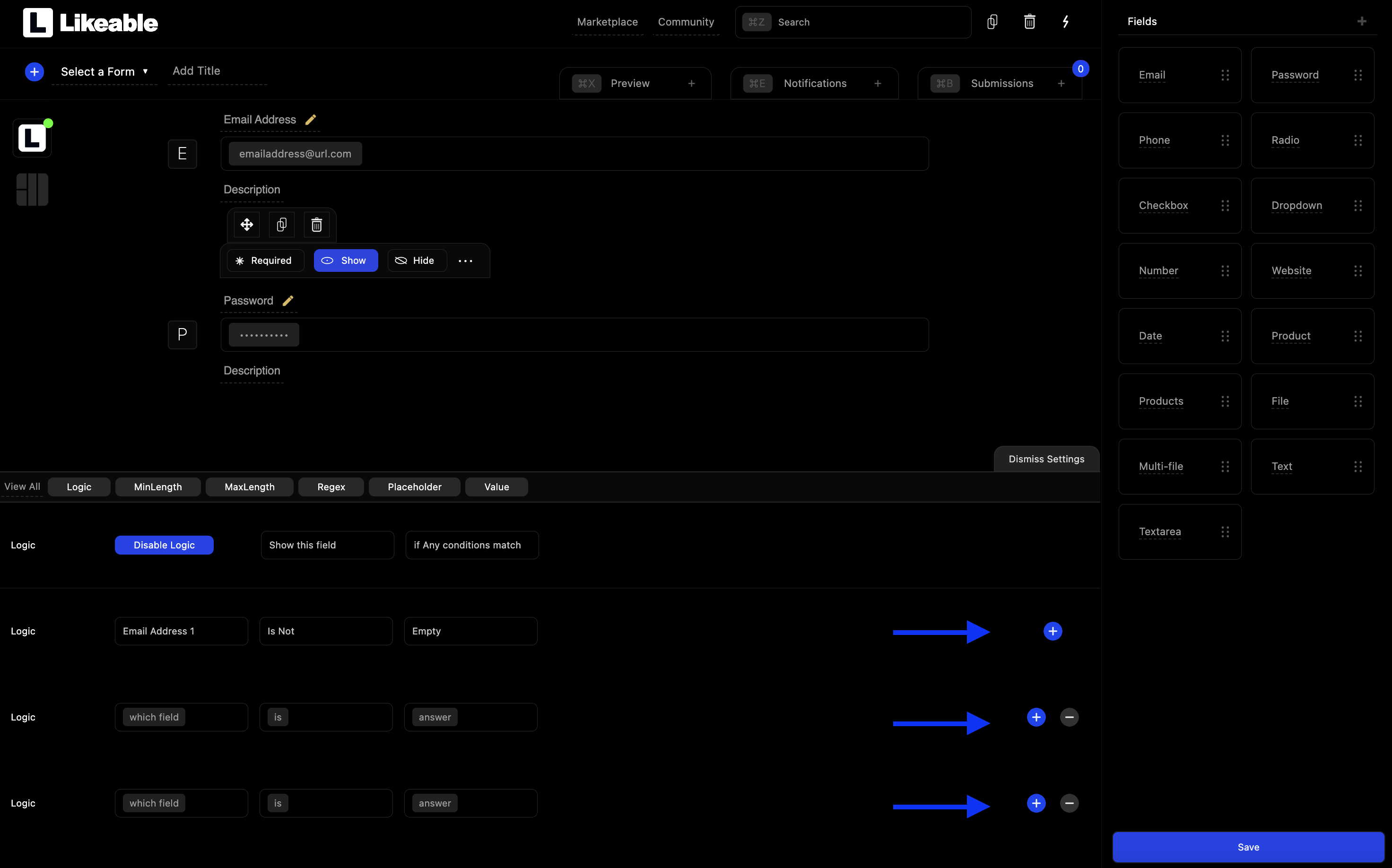Click Disable Logic button in logic row

point(164,545)
